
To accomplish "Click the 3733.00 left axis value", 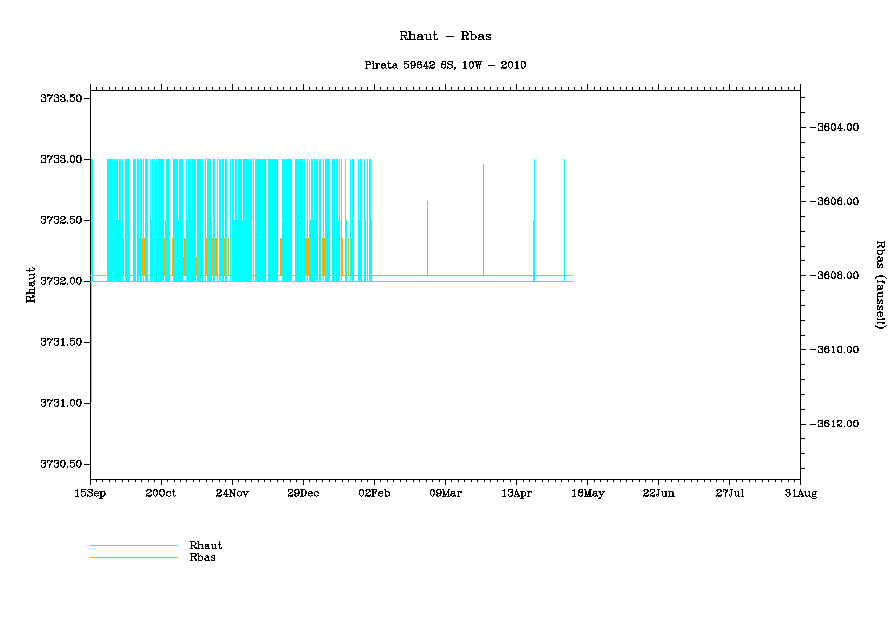I will click(60, 159).
